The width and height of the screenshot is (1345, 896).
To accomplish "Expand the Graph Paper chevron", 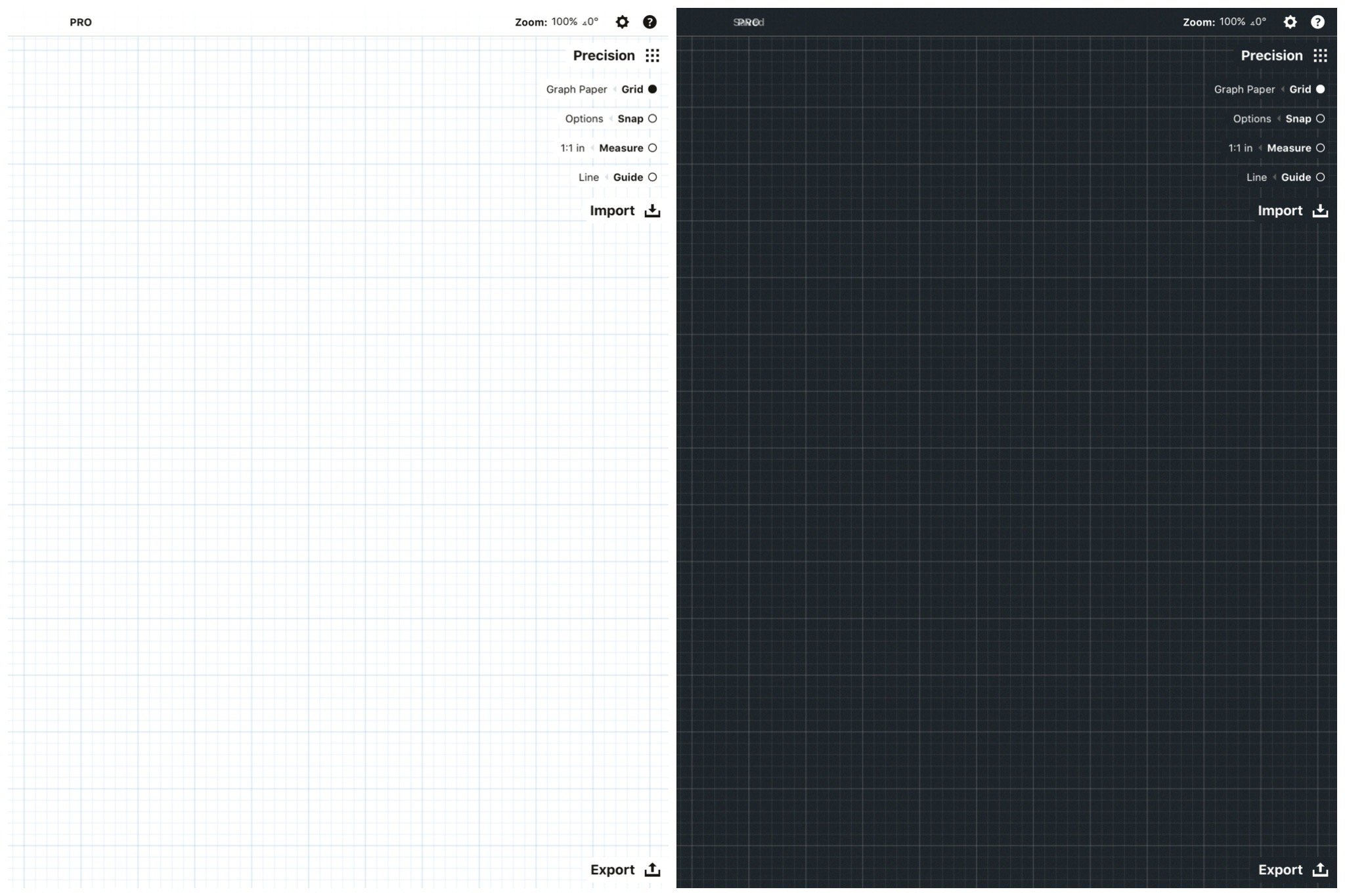I will 615,89.
